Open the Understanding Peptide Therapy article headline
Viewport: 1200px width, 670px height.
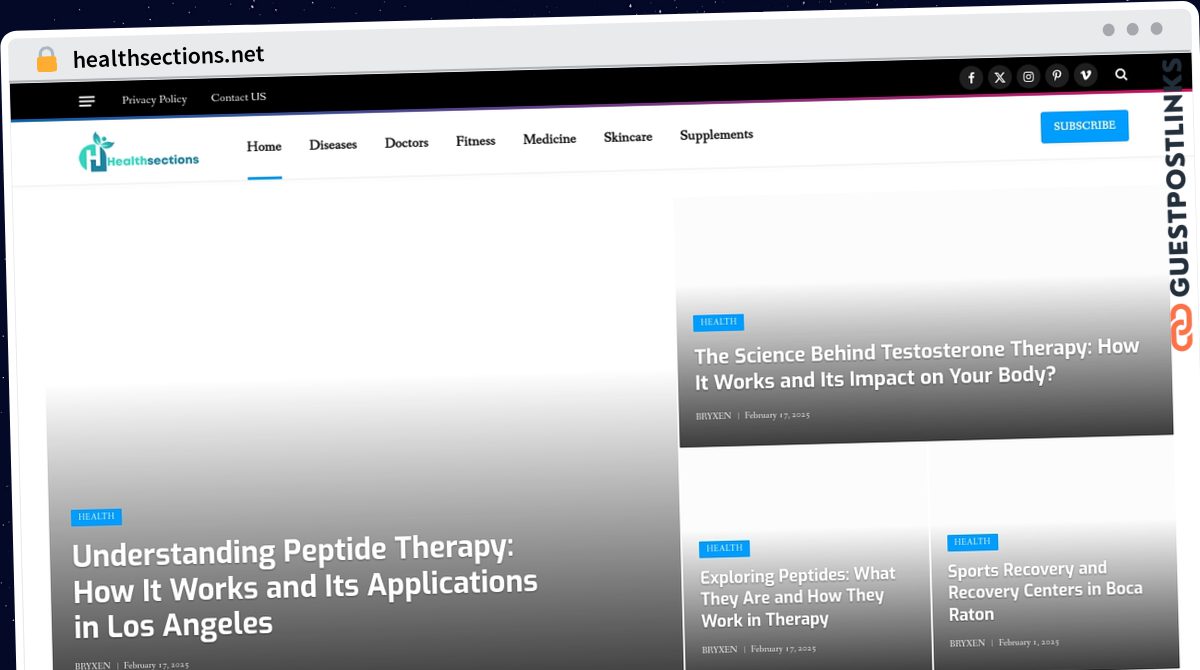tap(304, 588)
